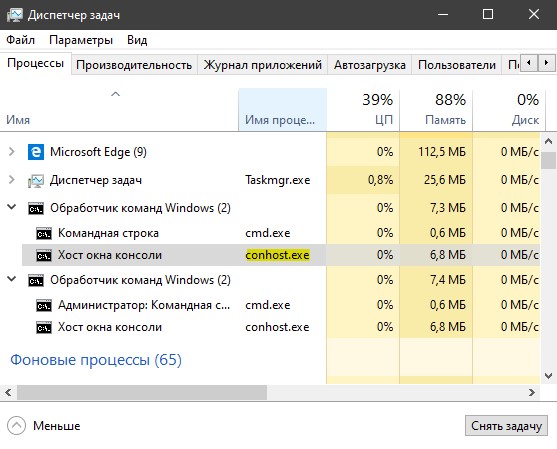Switch to the Производительность tab
Viewport: 557px width, 449px height.
[134, 65]
